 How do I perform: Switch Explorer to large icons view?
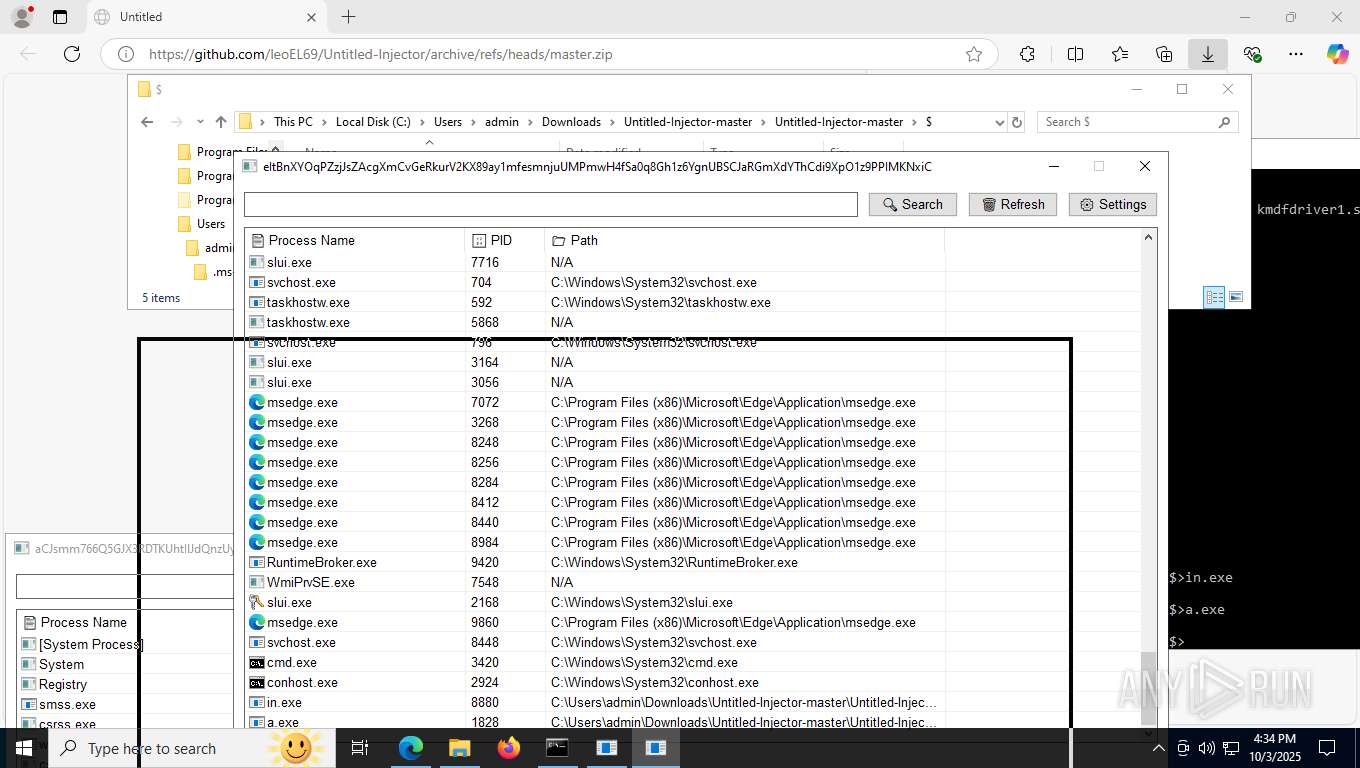[x=1236, y=297]
